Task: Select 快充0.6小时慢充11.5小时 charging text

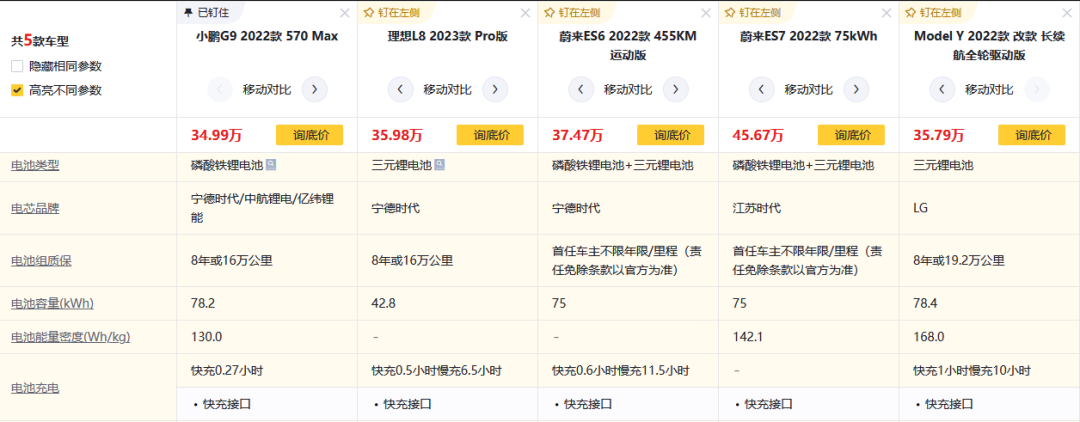Action: coord(621,370)
